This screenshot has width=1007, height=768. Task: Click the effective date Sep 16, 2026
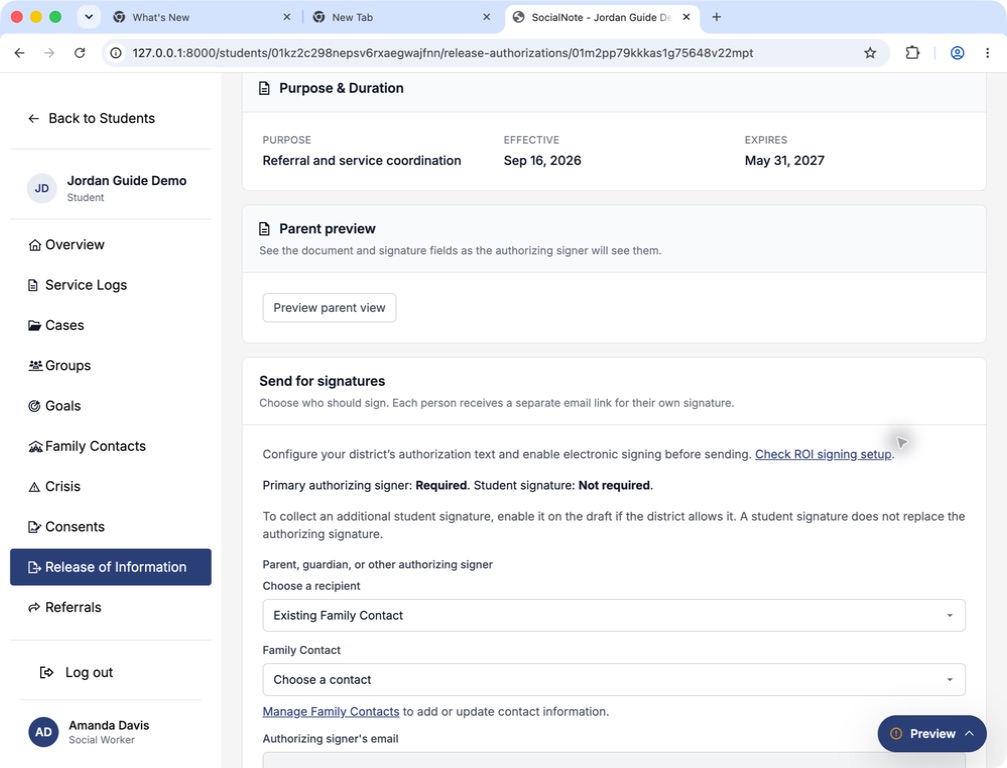click(x=542, y=161)
